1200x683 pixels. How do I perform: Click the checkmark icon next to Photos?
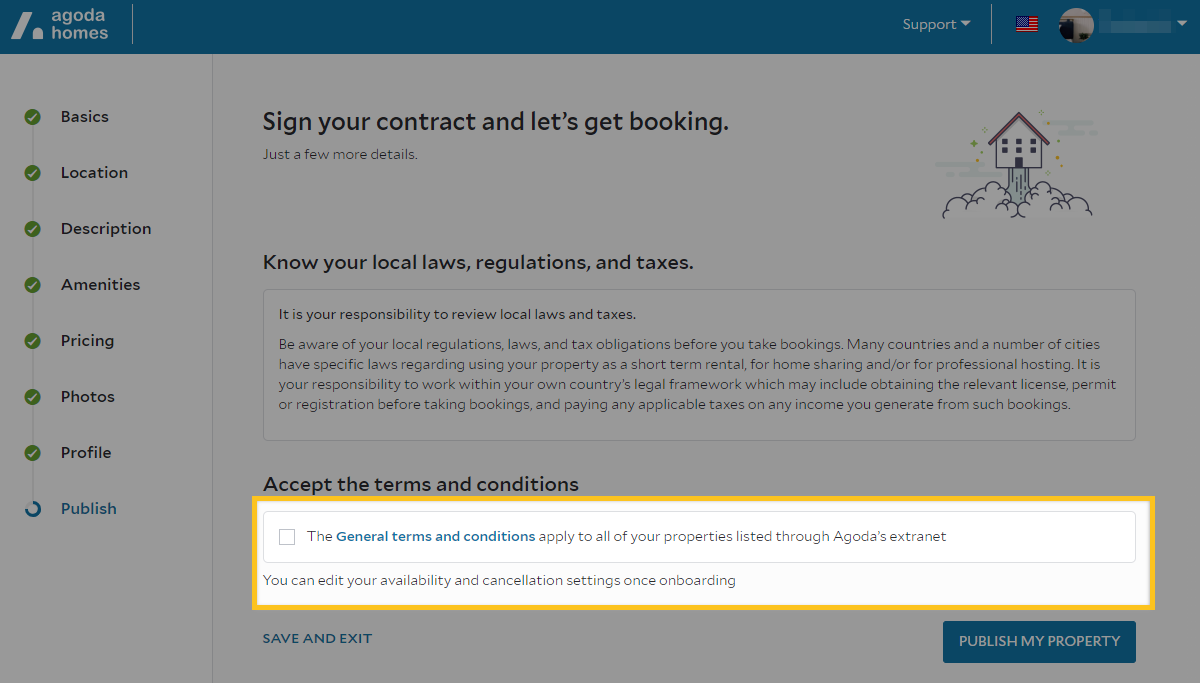coord(33,396)
